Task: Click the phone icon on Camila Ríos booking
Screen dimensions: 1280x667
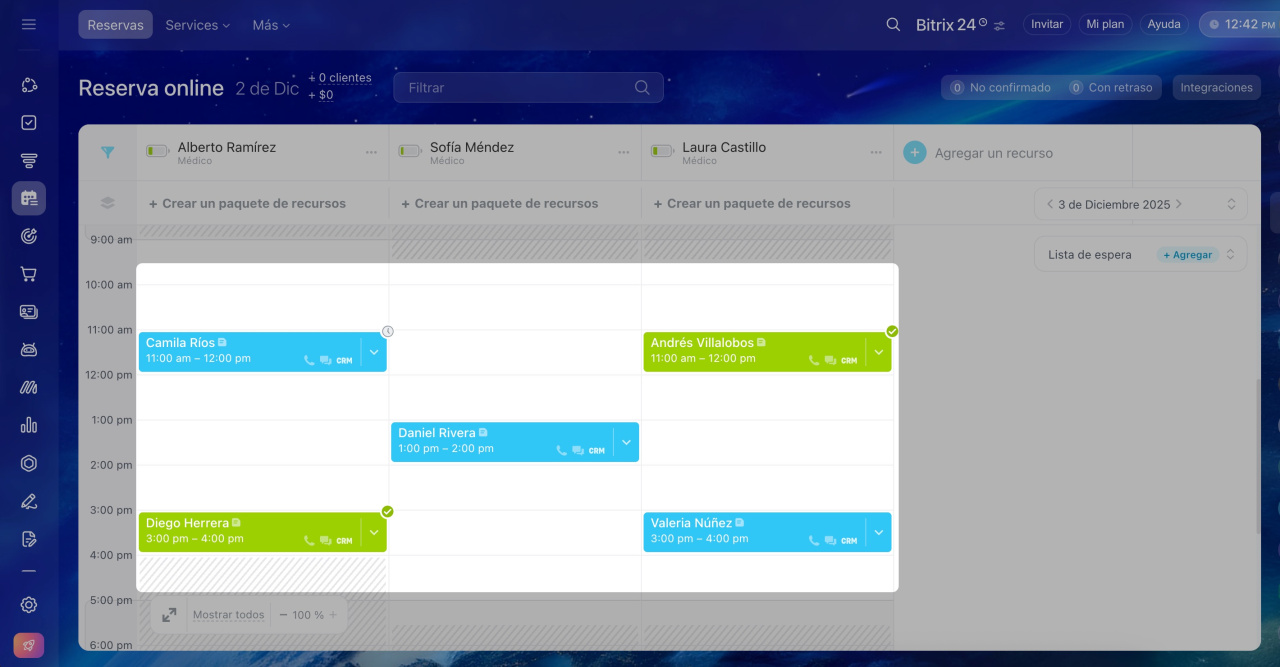Action: [309, 360]
